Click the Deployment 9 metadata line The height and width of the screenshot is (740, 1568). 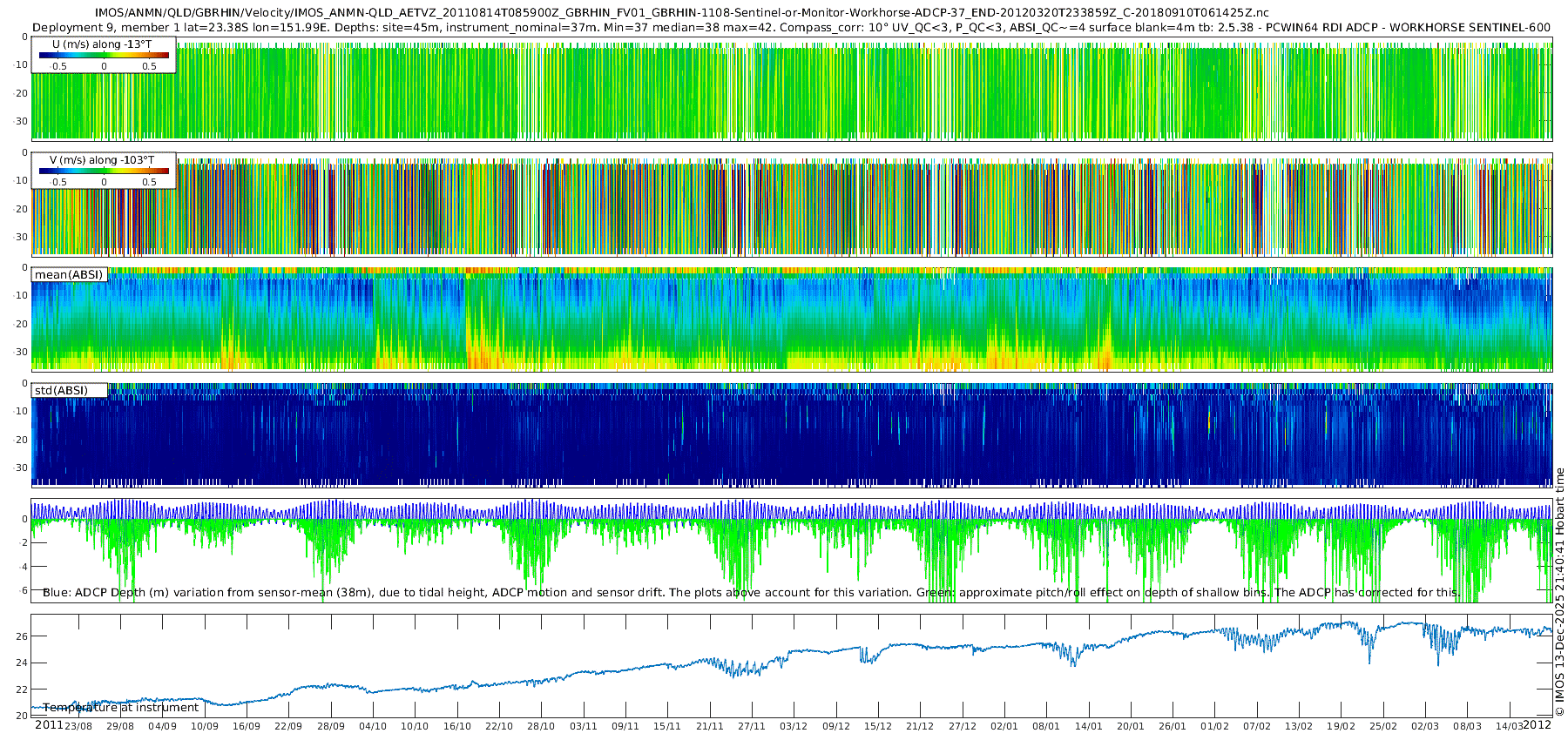tap(791, 27)
